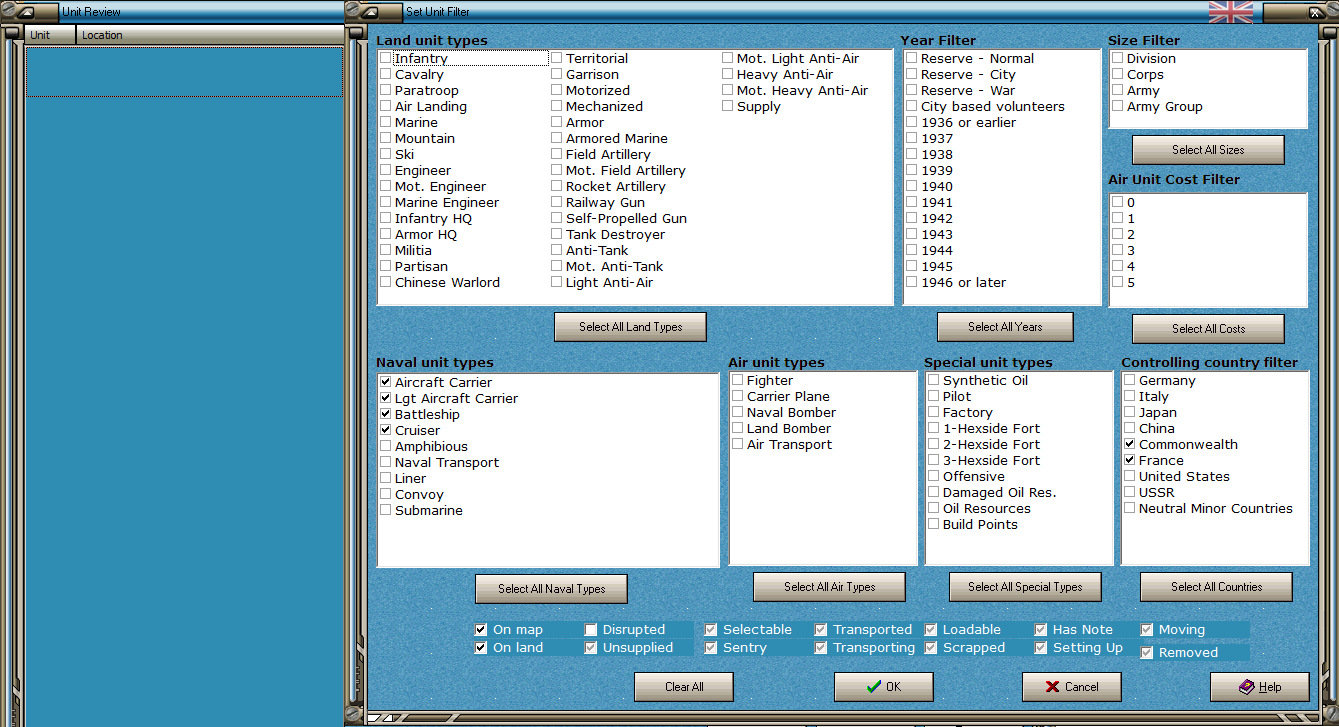Tick the United States checkbox
The image size is (1339, 727).
click(x=1129, y=476)
